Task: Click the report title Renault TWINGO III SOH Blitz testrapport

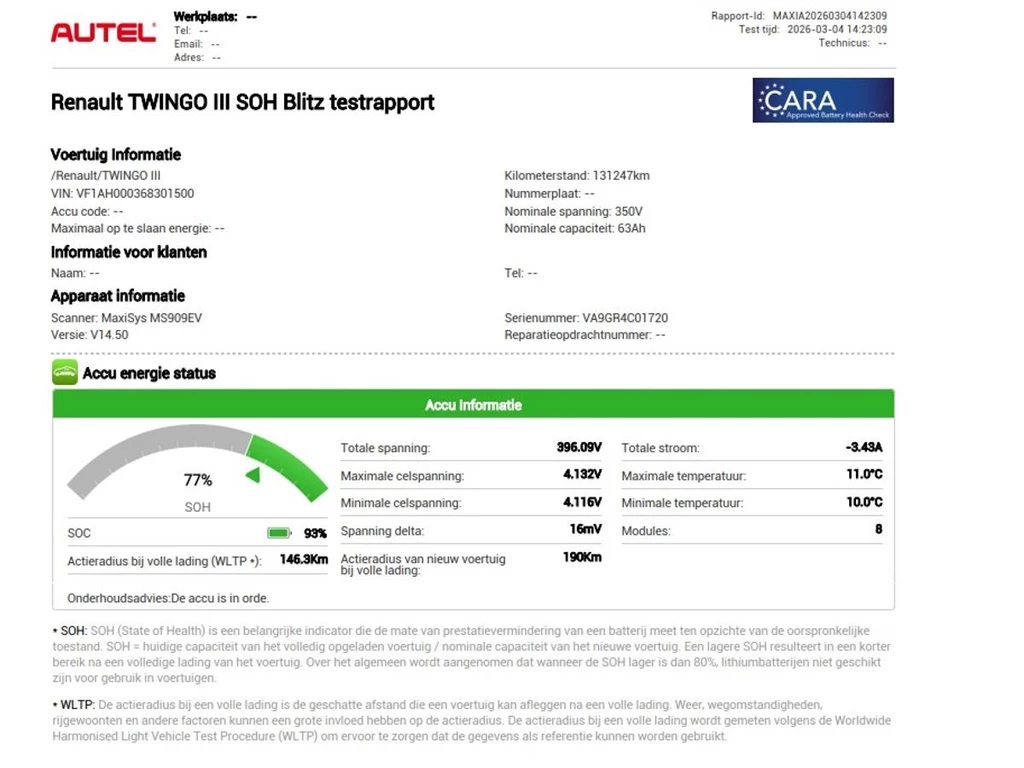Action: 242,102
